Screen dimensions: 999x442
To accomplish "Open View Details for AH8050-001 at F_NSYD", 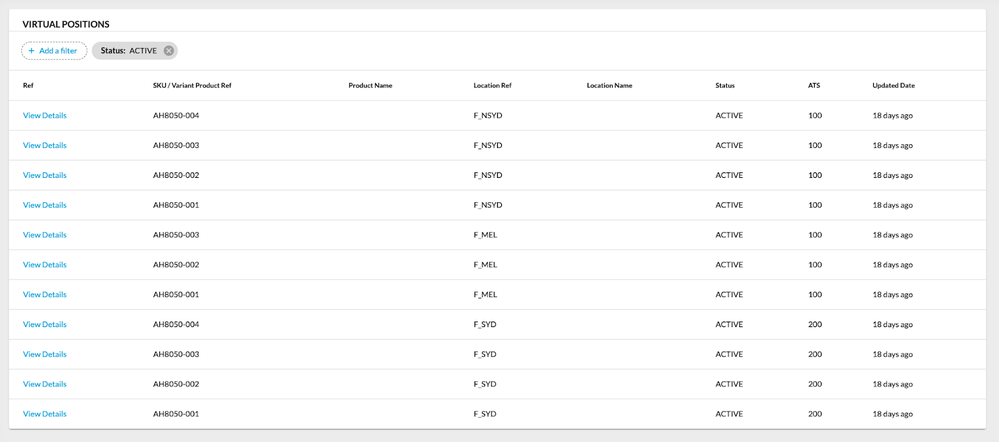I will coord(45,205).
